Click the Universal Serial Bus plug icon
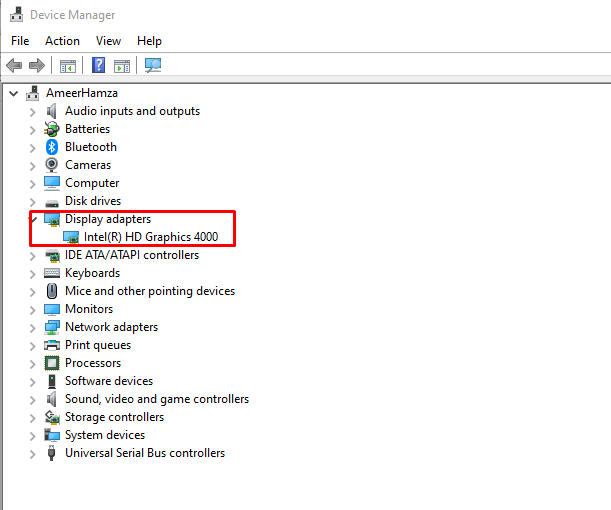 [x=51, y=453]
